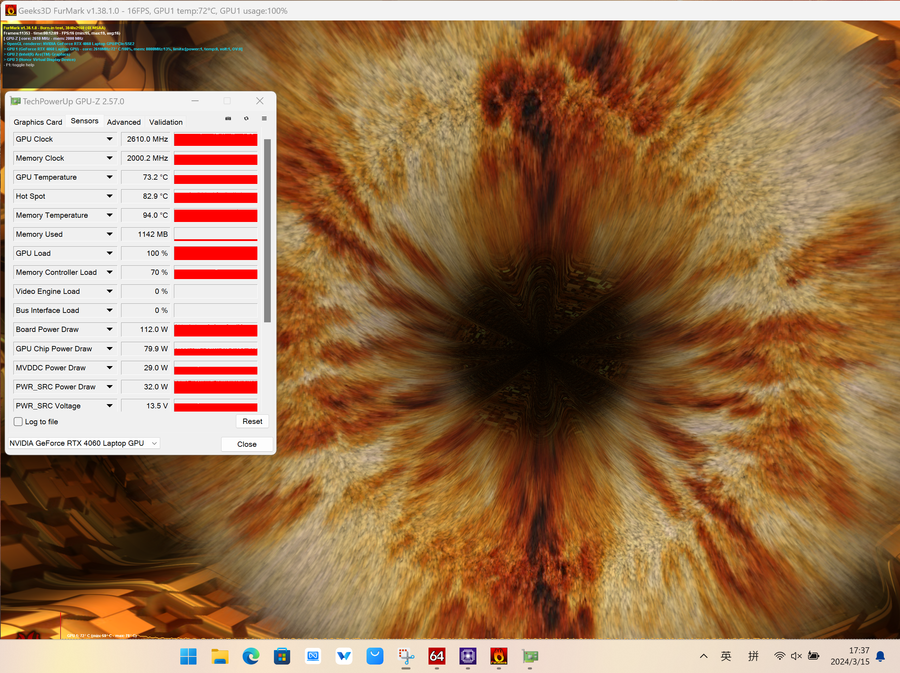Viewport: 900px width, 673px height.
Task: Open Microsoft Store from the taskbar
Action: point(282,656)
